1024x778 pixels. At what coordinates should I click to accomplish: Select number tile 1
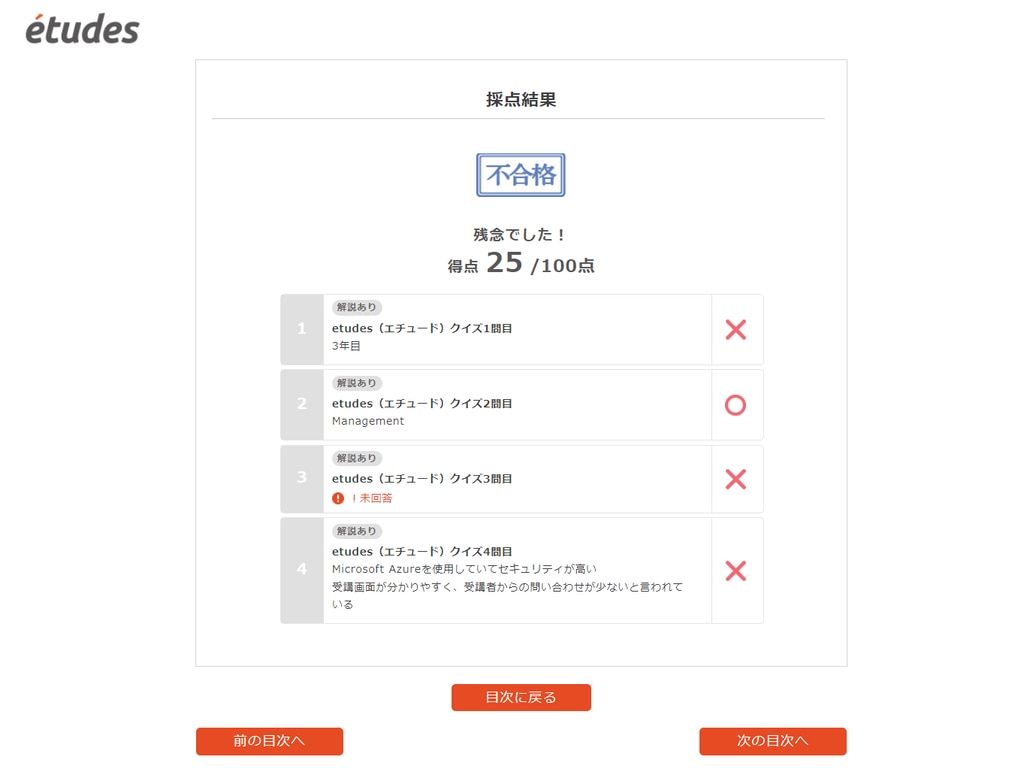click(302, 329)
